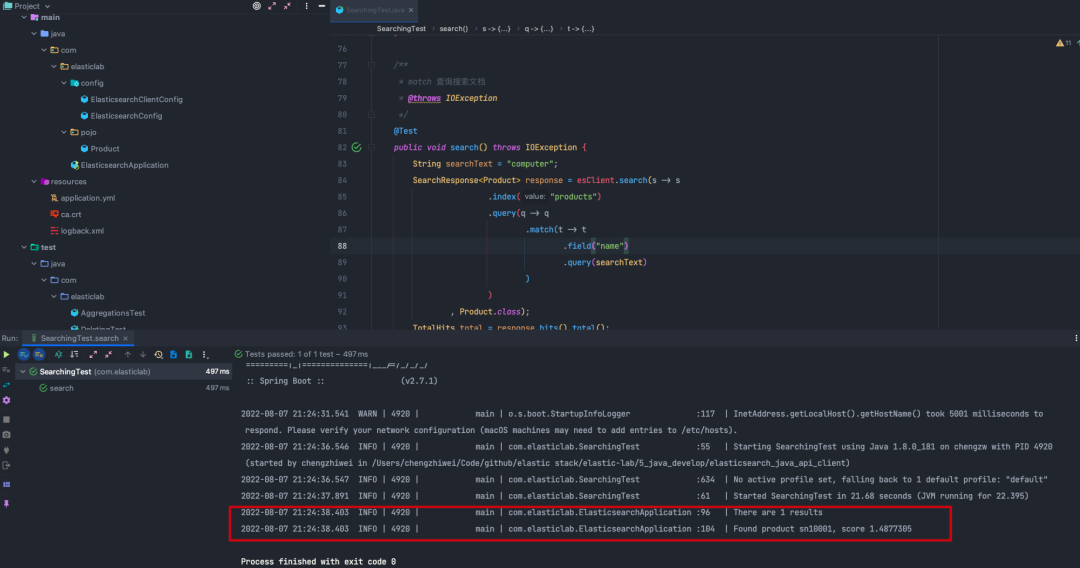Collapse all in Project panel

coord(287,6)
